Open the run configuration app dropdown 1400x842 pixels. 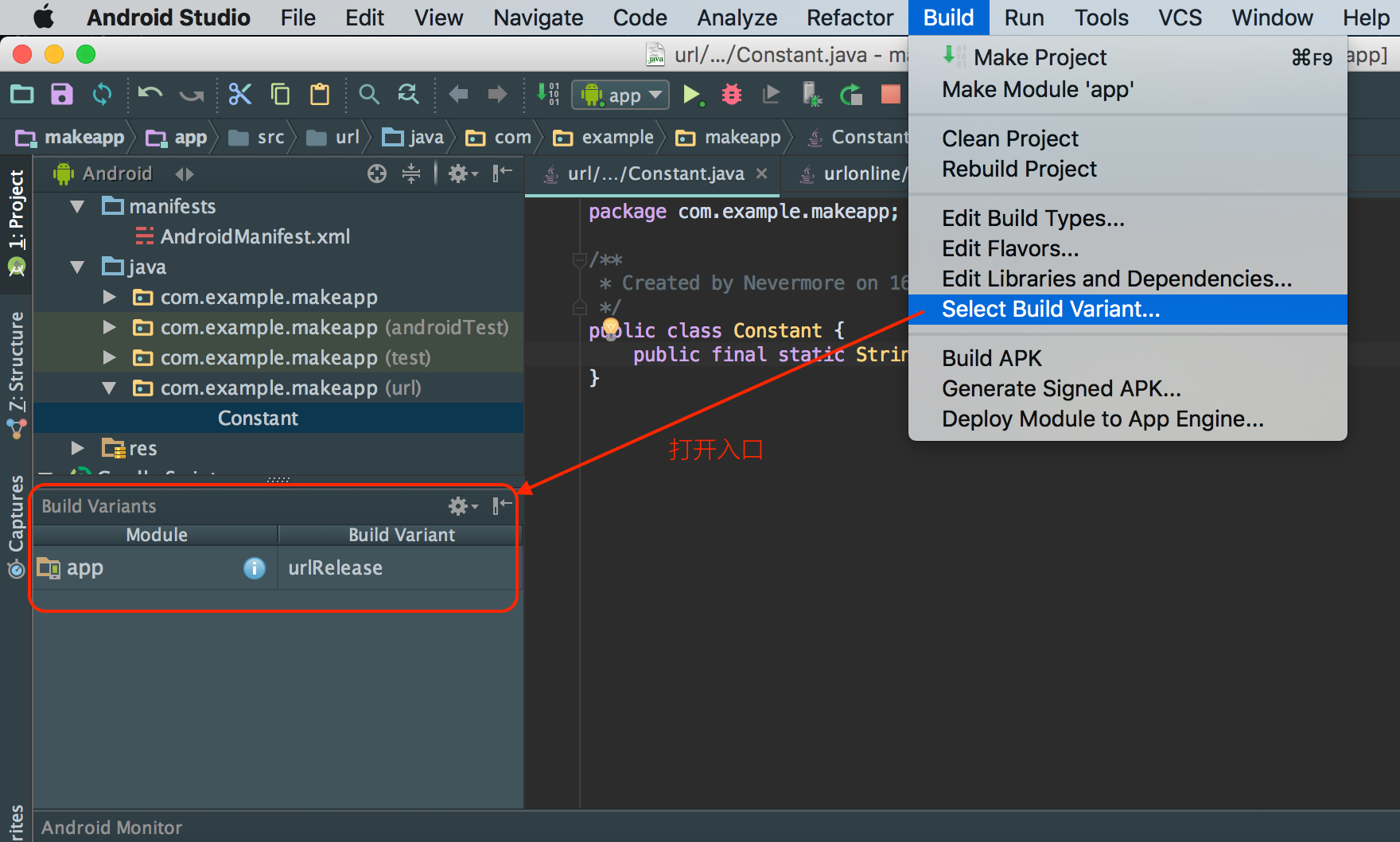coord(620,96)
